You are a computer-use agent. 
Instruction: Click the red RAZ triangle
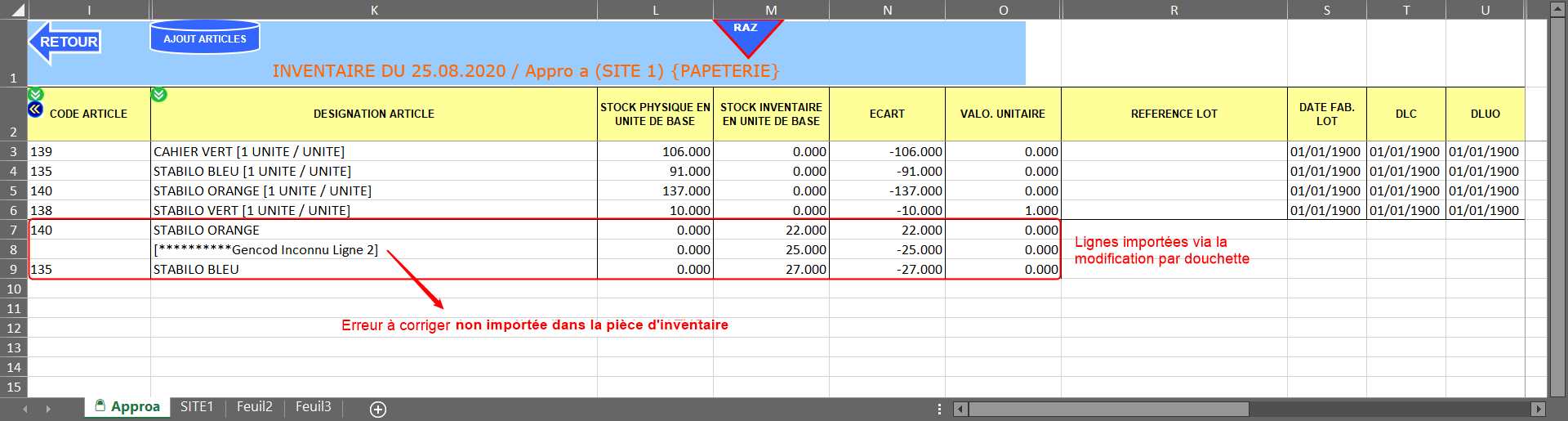click(746, 34)
